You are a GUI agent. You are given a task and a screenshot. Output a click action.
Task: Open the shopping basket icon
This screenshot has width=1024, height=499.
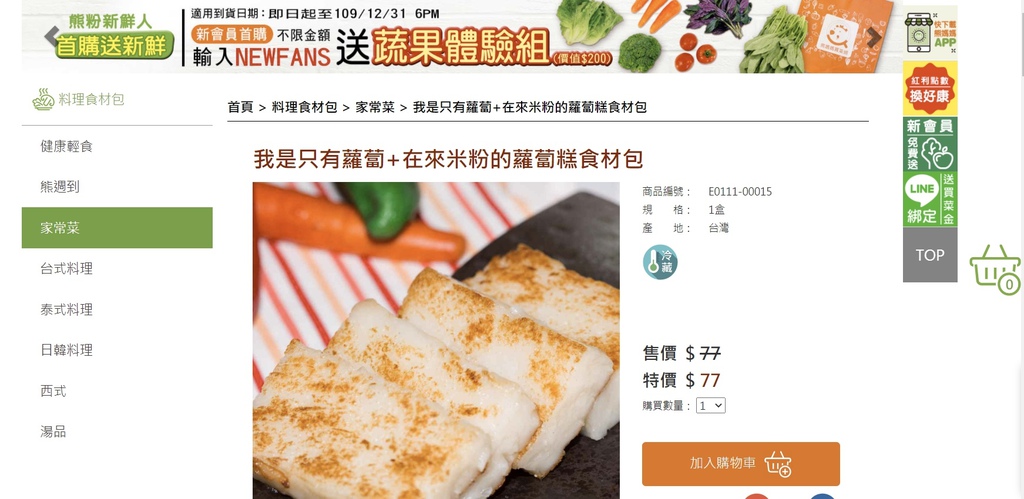point(995,269)
